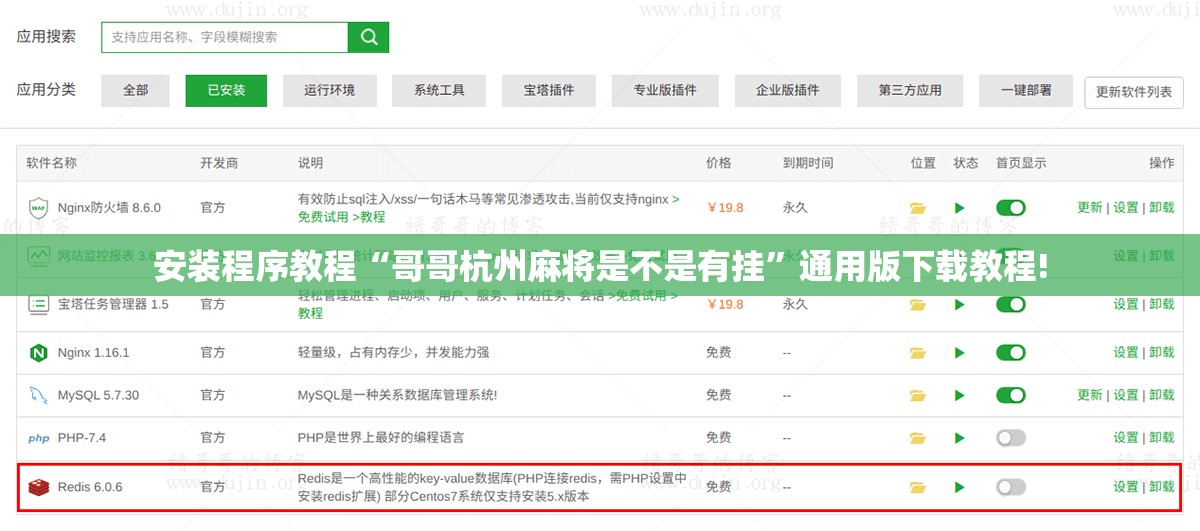This screenshot has height=531, width=1200.
Task: Click 设置 link for PHP-7.4
Action: [1126, 438]
